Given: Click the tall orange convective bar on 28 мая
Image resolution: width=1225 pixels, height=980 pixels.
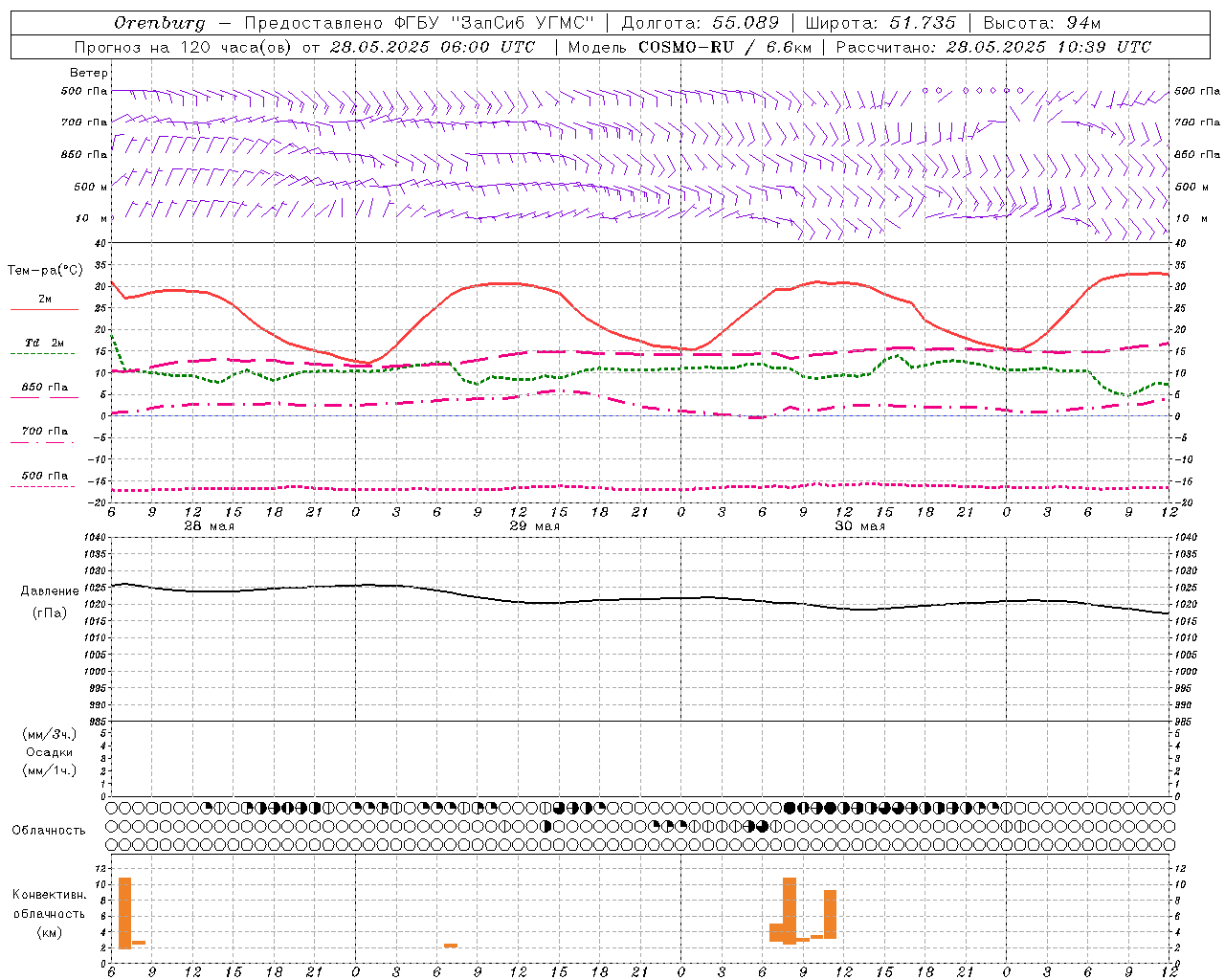Looking at the screenshot, I should 124,913.
